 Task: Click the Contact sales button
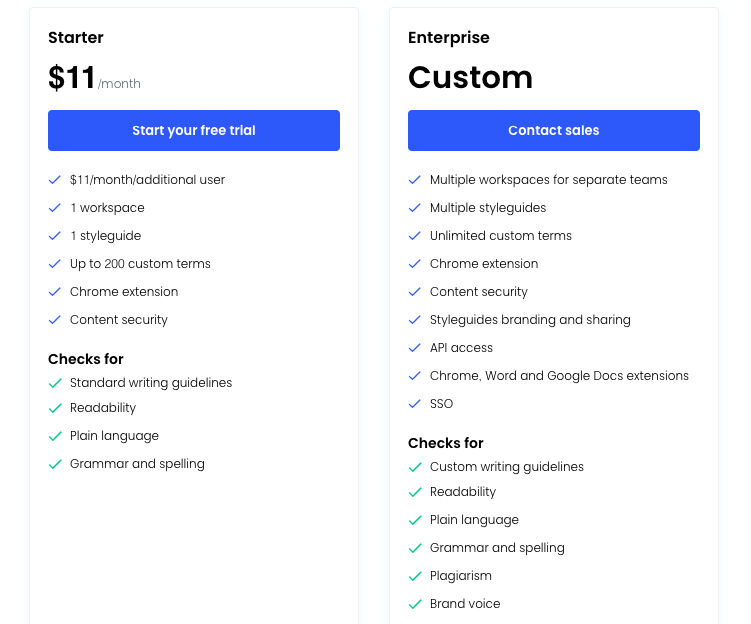[x=554, y=130]
